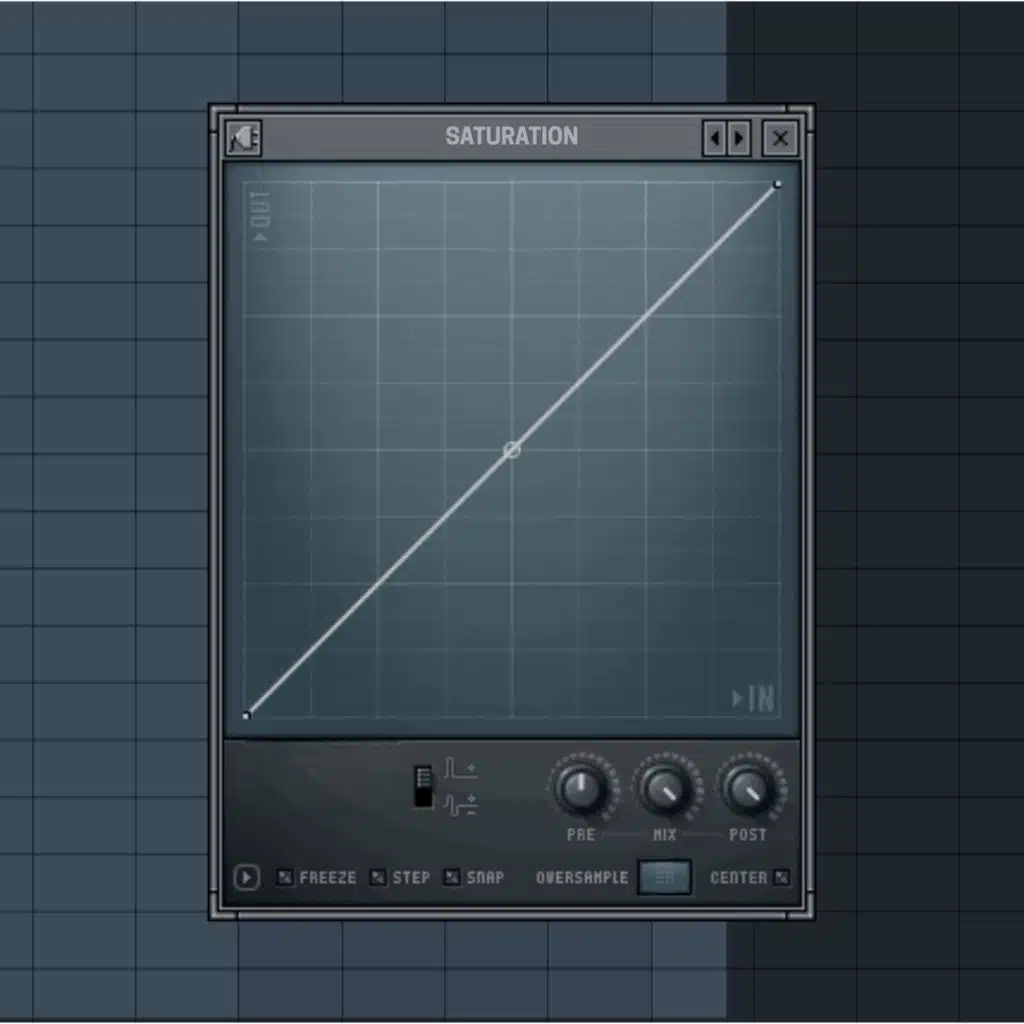The width and height of the screenshot is (1024, 1024).
Task: Click the bipolar waveform icon
Action: click(461, 803)
